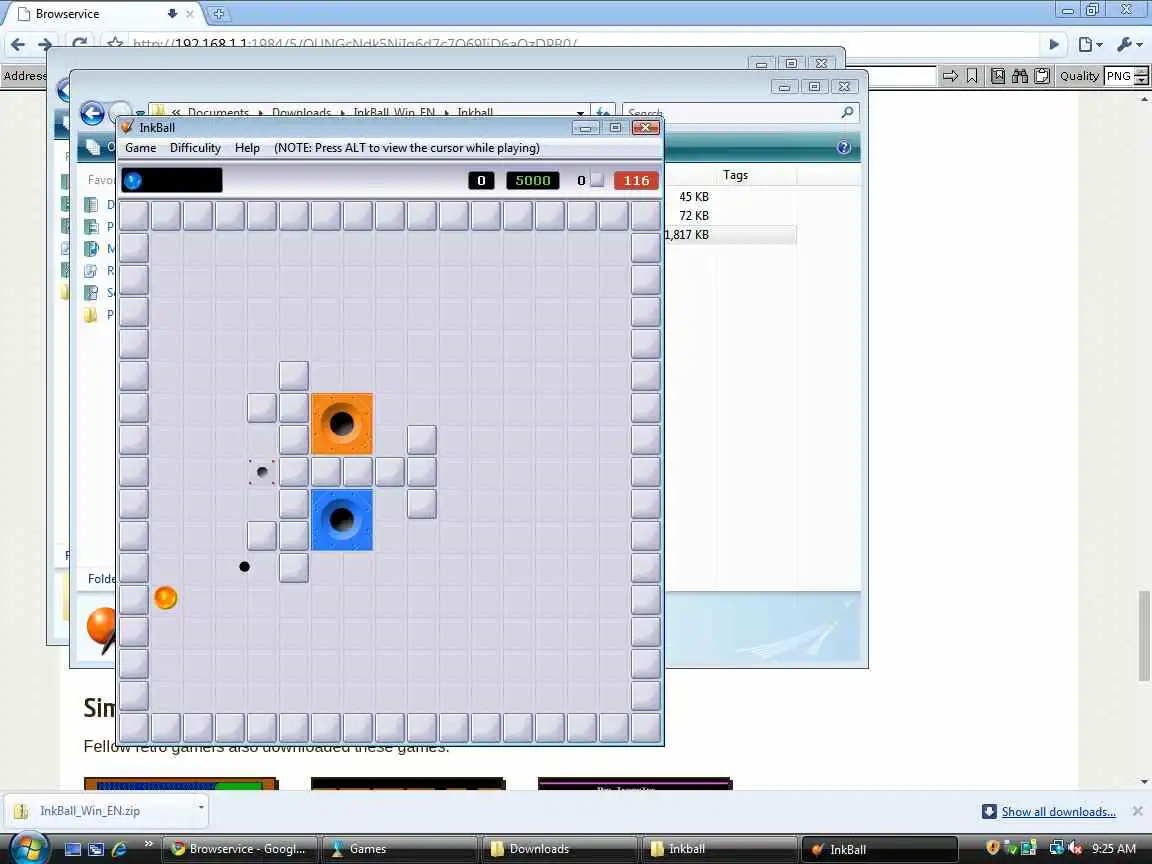Click the orange hole tile on the board

tap(342, 424)
